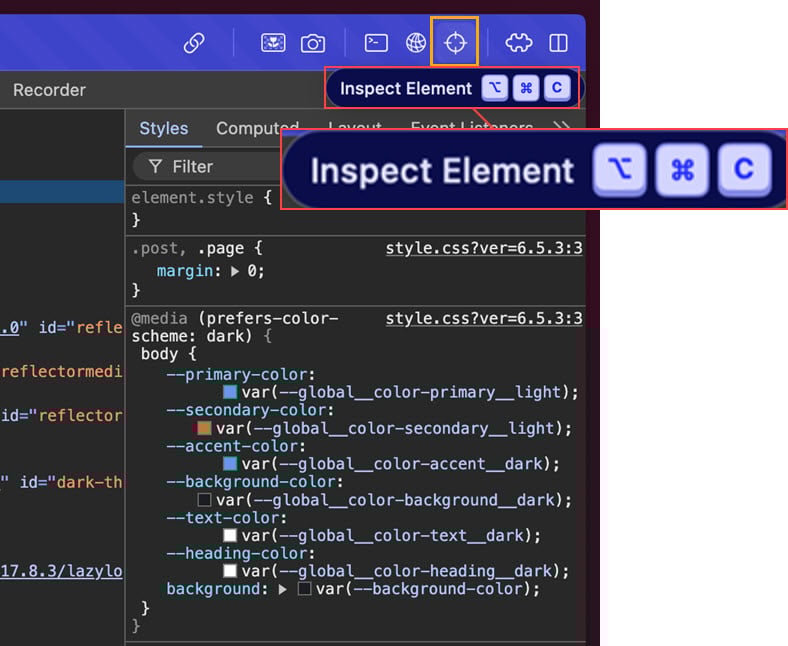The image size is (788, 646).
Task: Open the console terminal icon
Action: pyautogui.click(x=376, y=43)
